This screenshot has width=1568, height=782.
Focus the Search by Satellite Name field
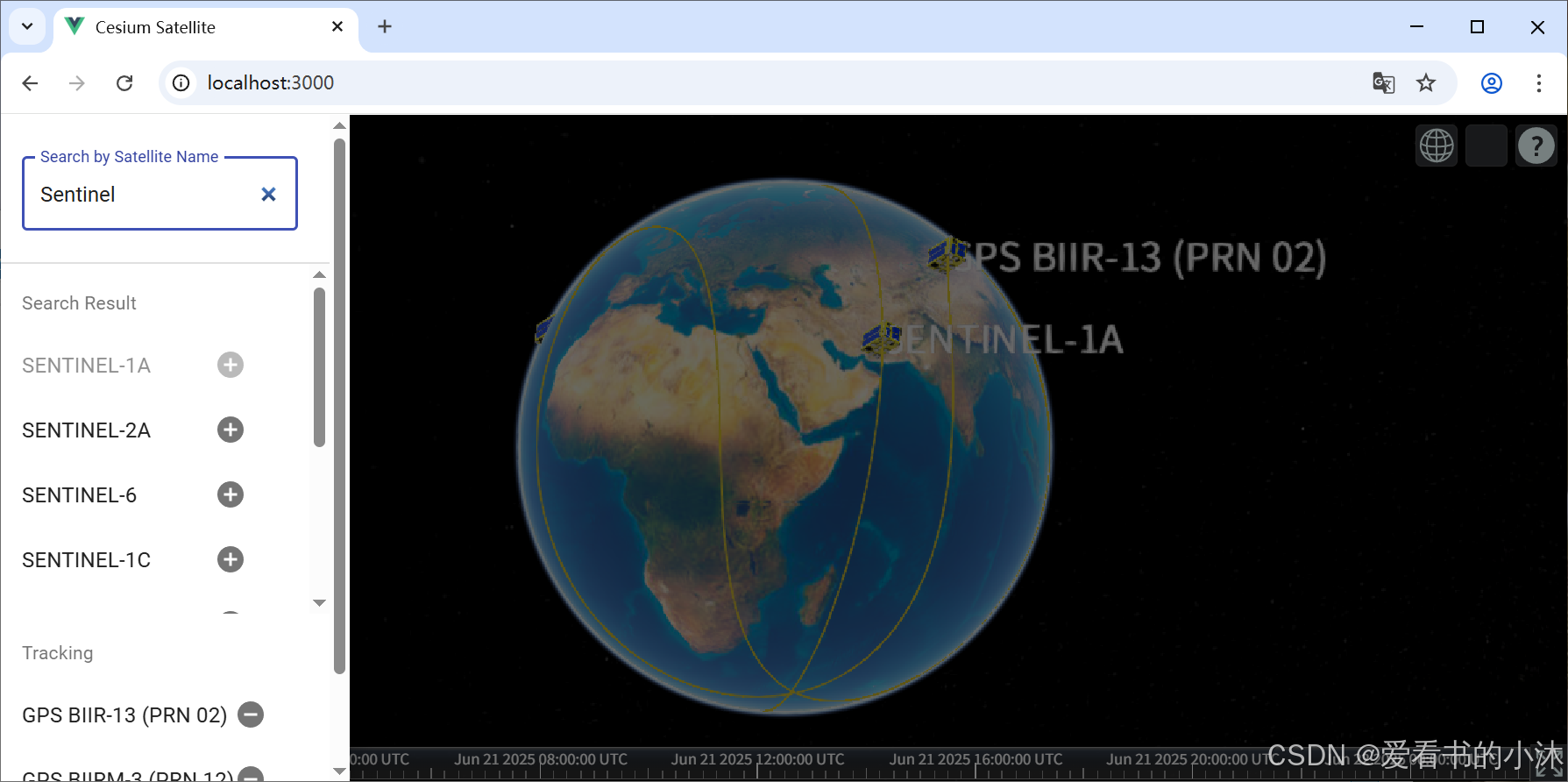(x=160, y=194)
